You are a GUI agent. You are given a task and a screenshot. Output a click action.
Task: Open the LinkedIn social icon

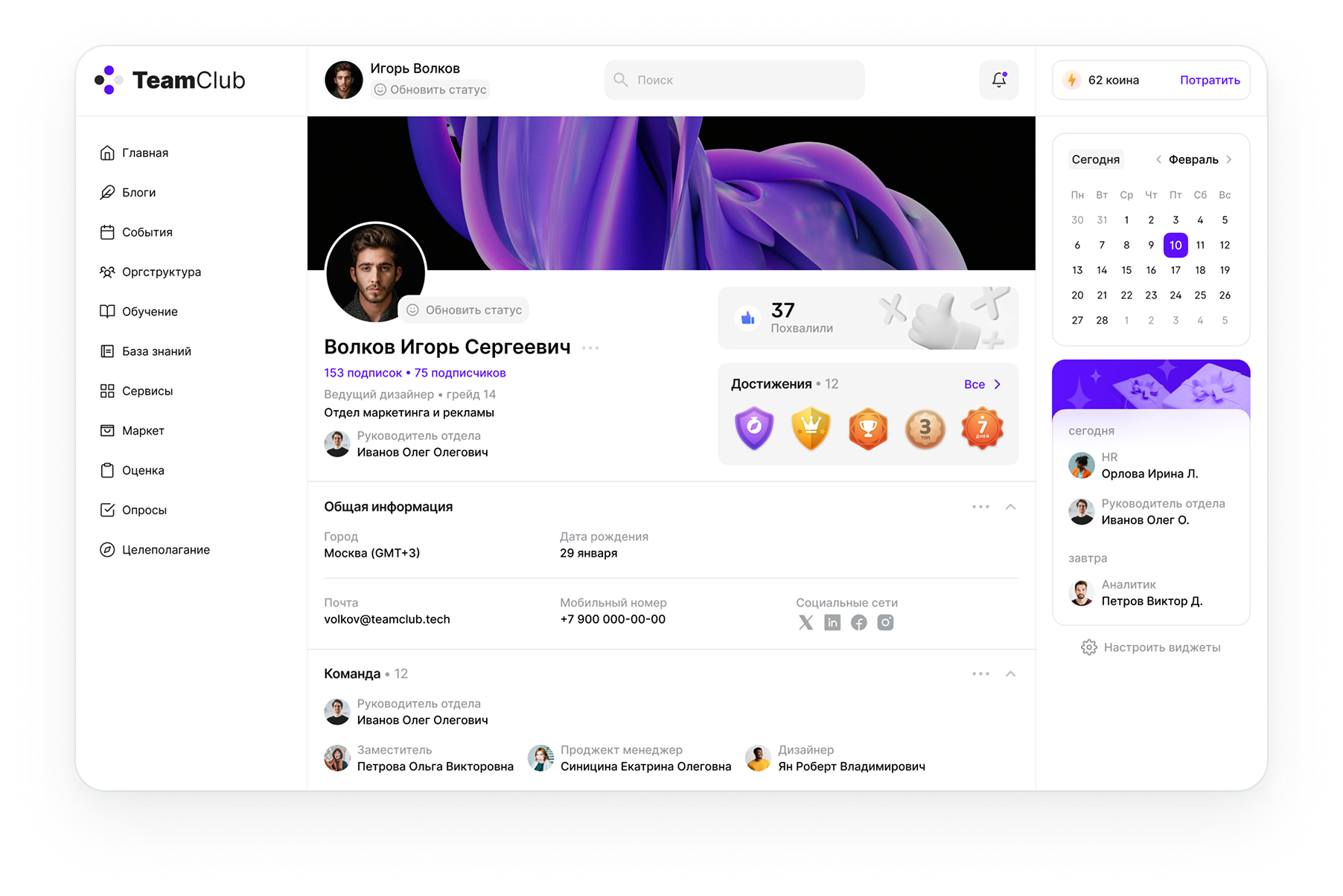(832, 623)
